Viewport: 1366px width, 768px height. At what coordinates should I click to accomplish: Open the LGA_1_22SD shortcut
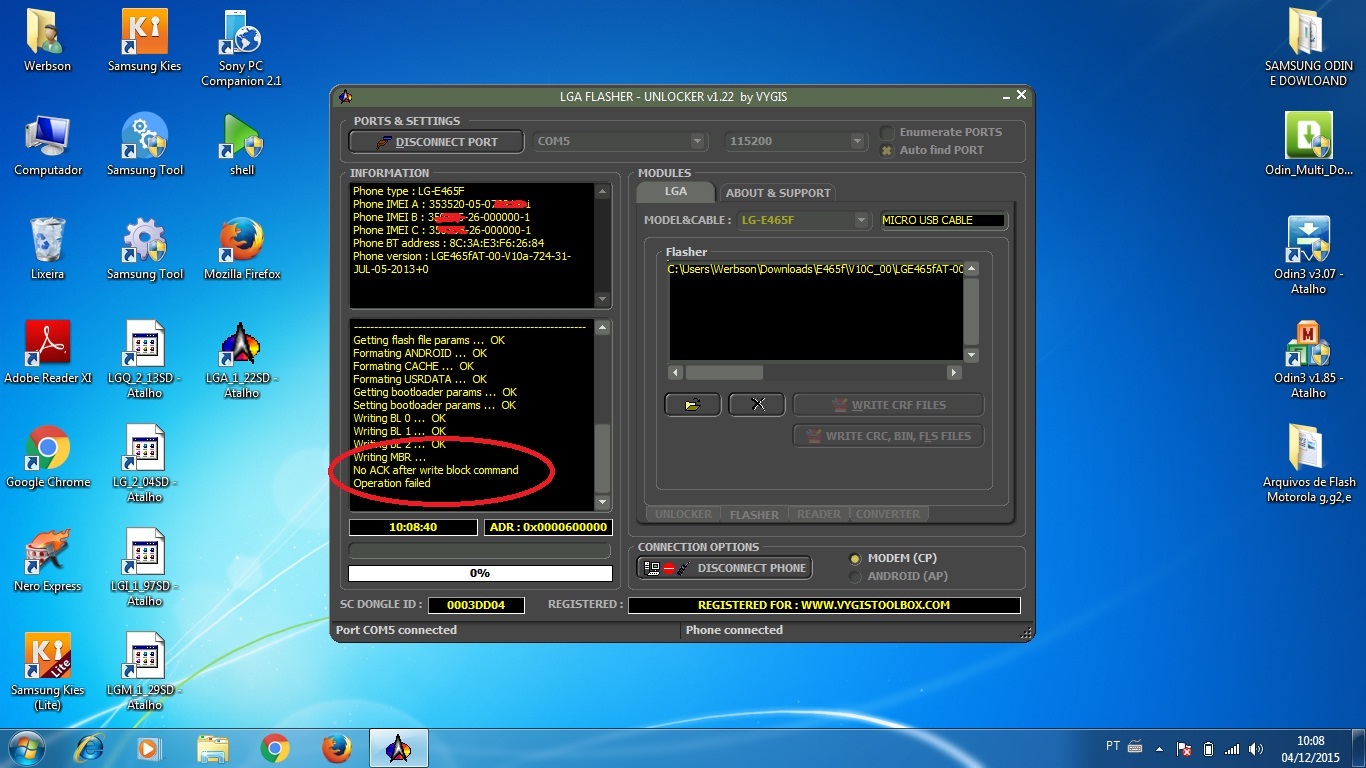[241, 359]
